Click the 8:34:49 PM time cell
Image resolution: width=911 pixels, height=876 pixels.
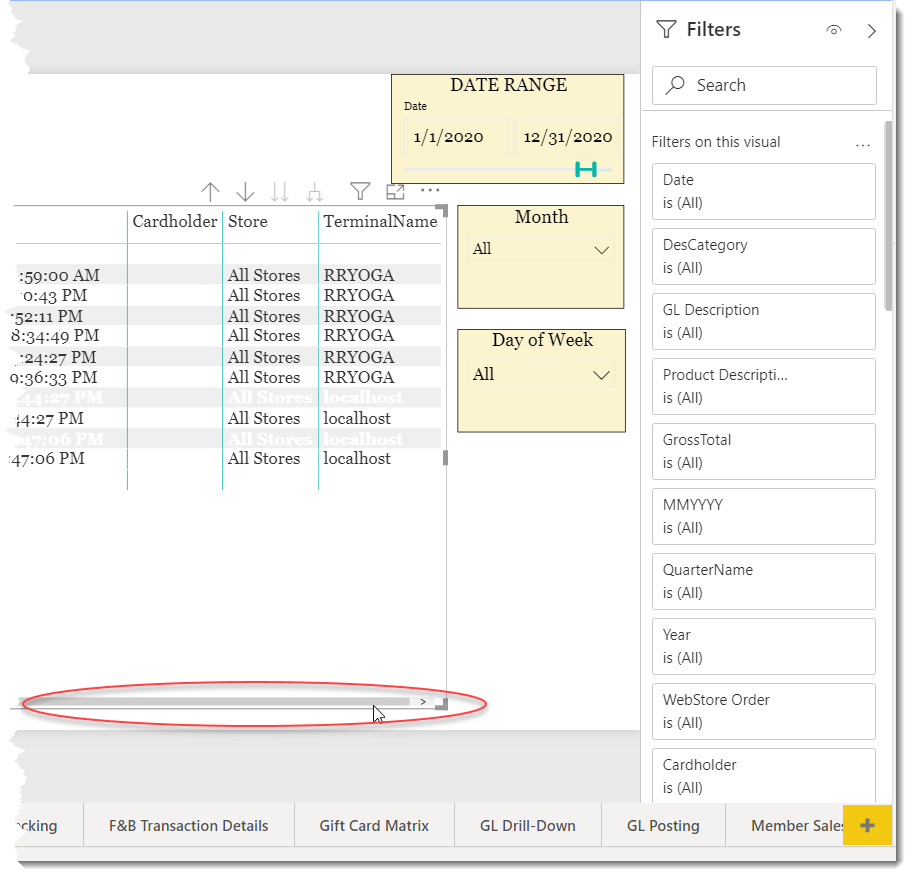[55, 336]
